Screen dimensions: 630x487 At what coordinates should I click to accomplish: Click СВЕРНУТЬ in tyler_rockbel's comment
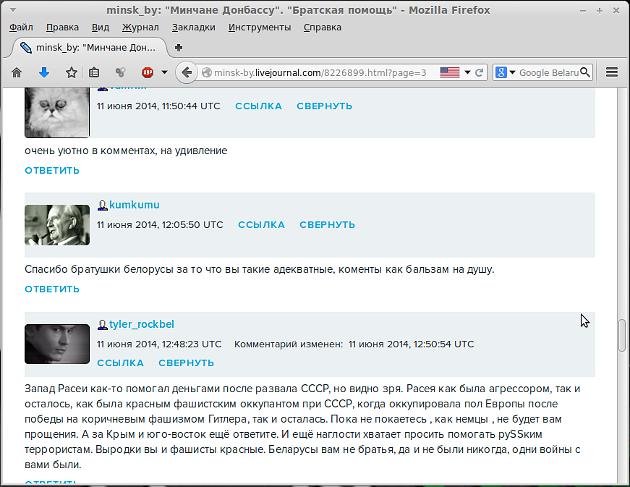coord(186,363)
